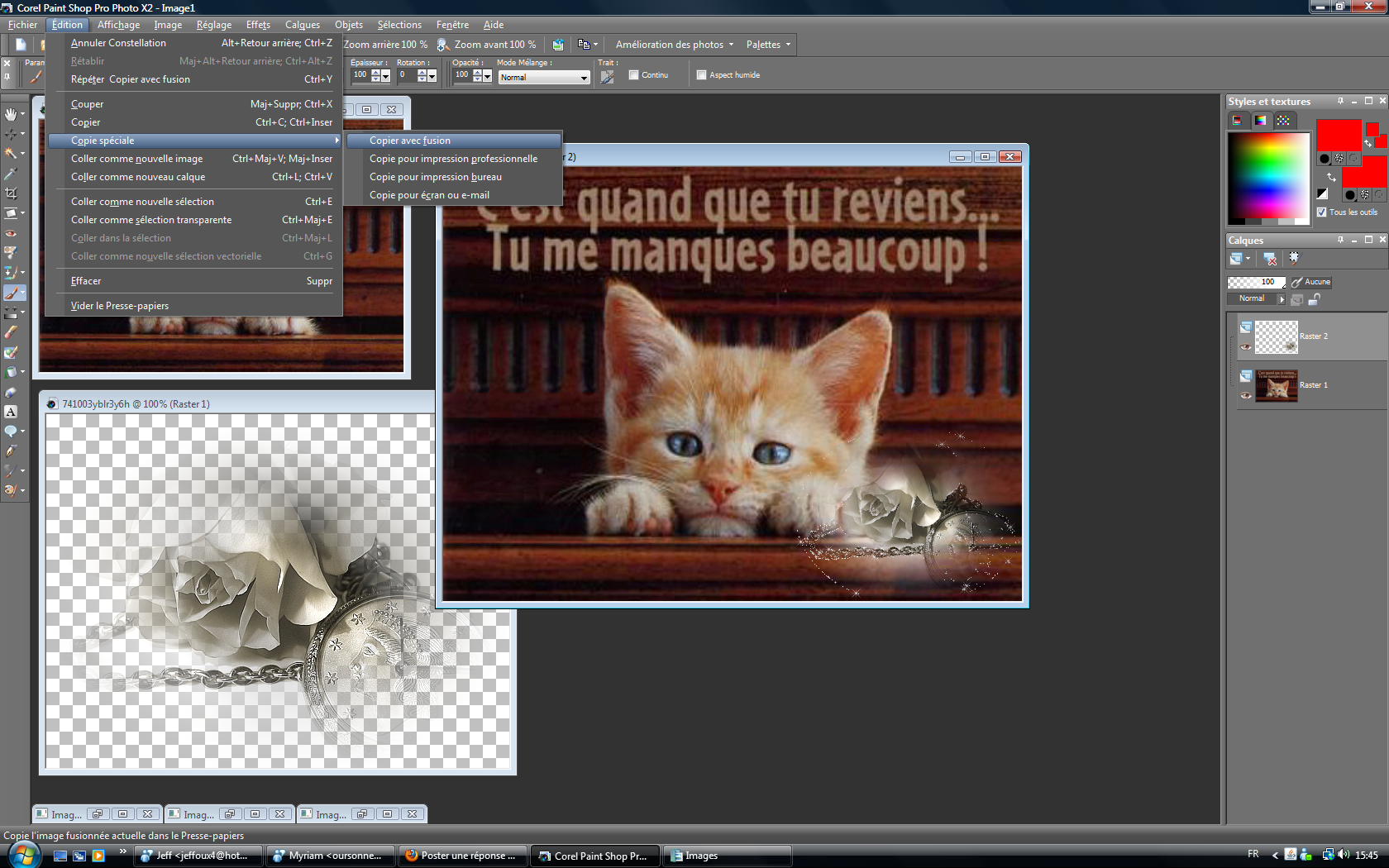This screenshot has width=1389, height=868.
Task: Enable the Continu checkbox
Action: 634,75
